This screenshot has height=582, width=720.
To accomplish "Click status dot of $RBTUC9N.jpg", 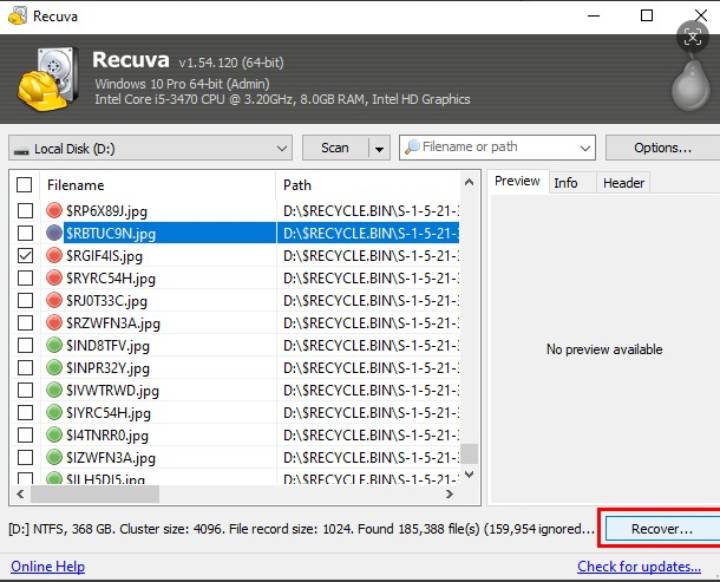I will [x=54, y=233].
